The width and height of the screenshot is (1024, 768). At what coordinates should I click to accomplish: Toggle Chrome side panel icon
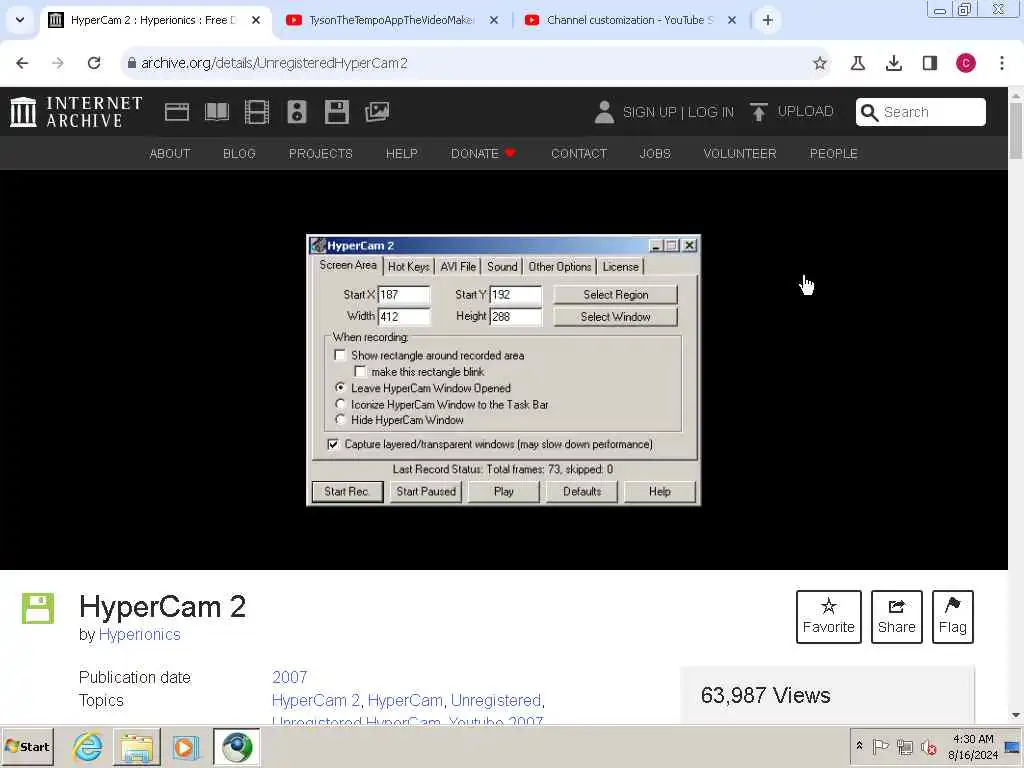930,63
